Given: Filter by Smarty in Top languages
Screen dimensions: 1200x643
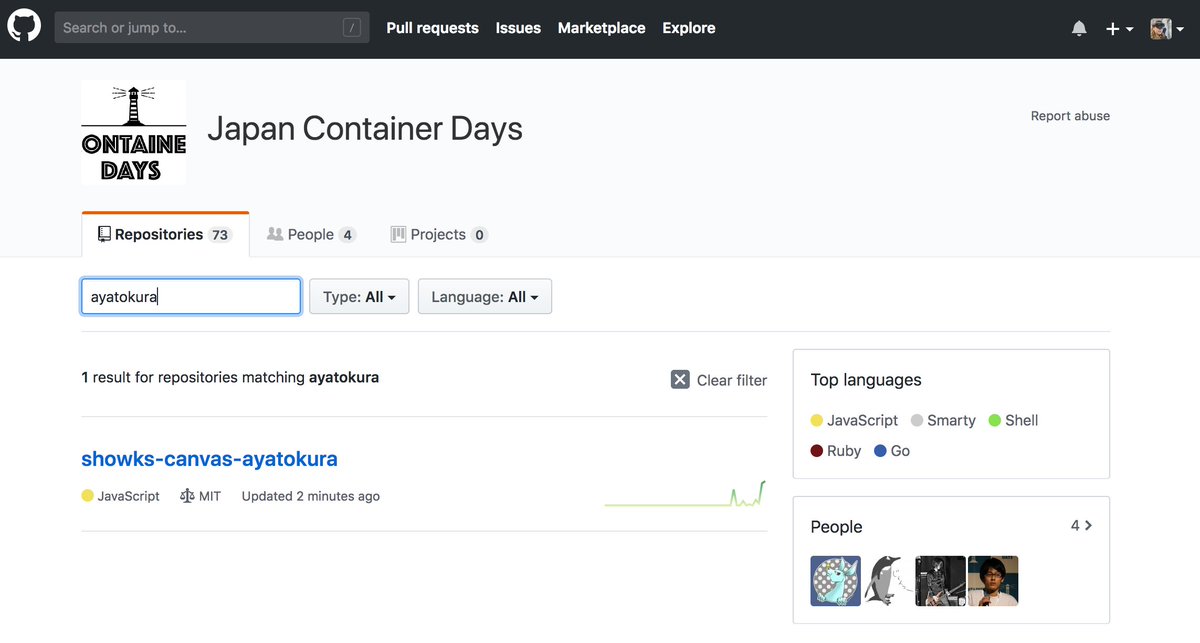Looking at the screenshot, I should pyautogui.click(x=943, y=421).
